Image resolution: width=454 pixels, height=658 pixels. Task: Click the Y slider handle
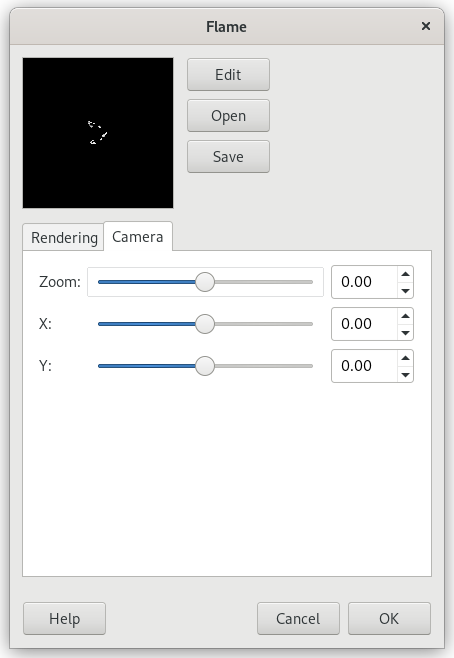tap(205, 366)
